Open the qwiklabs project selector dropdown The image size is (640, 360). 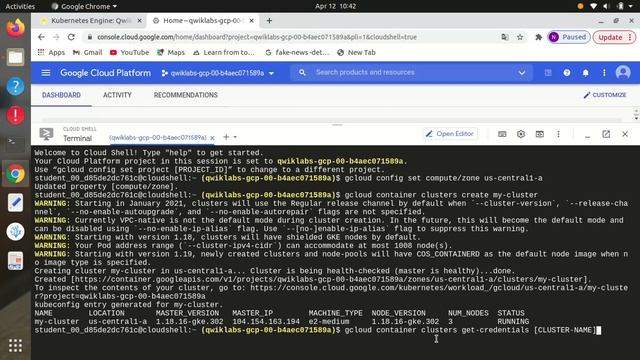(218, 73)
